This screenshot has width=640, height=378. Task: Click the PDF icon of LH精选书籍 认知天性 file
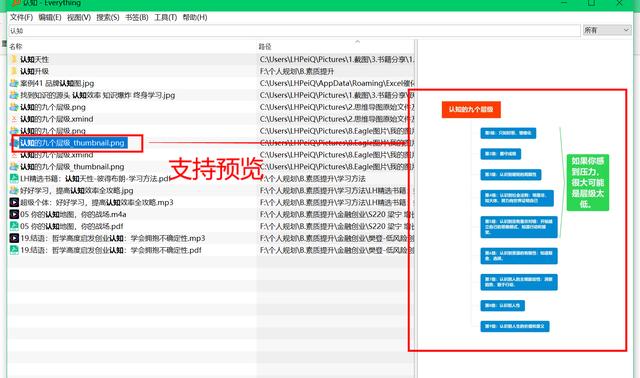pos(14,178)
